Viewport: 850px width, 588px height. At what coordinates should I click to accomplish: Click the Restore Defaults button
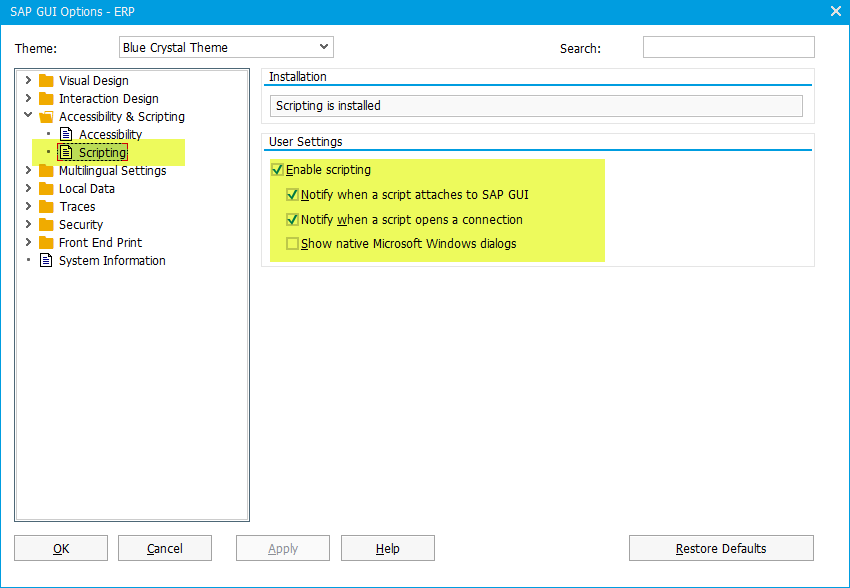pyautogui.click(x=721, y=548)
